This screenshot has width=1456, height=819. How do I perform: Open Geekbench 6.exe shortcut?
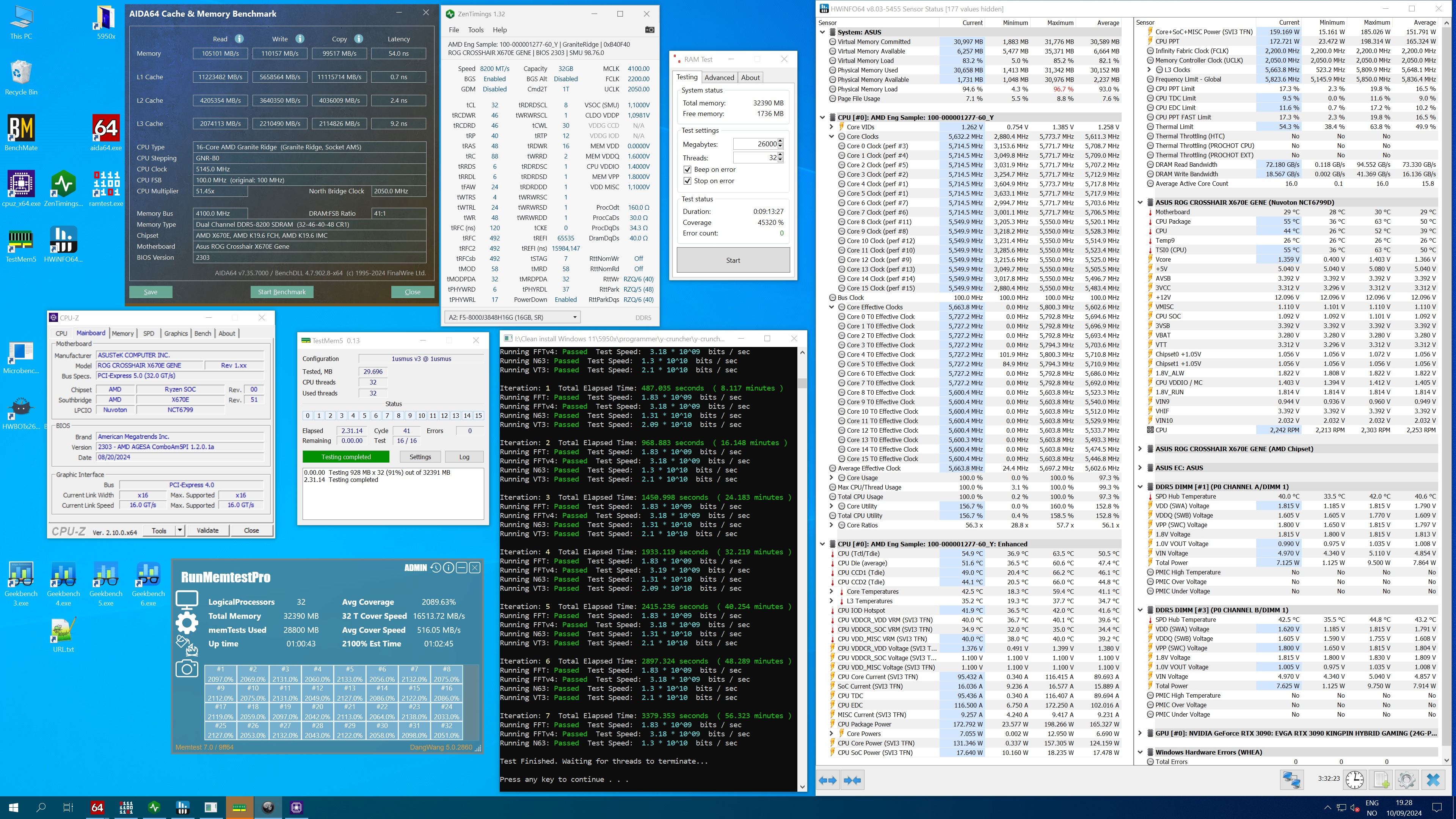tap(148, 584)
